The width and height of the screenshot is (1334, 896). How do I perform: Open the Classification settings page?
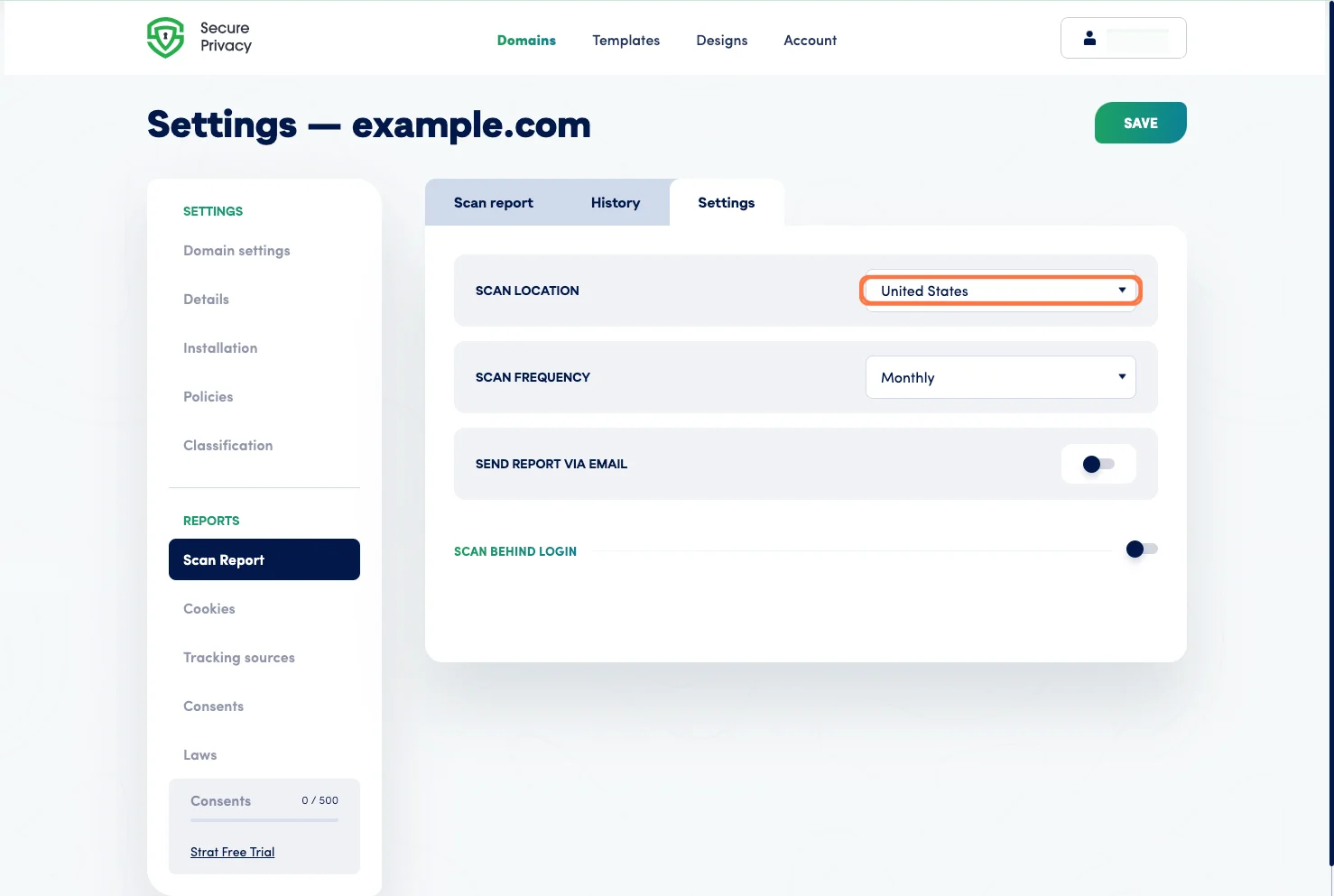pyautogui.click(x=227, y=445)
